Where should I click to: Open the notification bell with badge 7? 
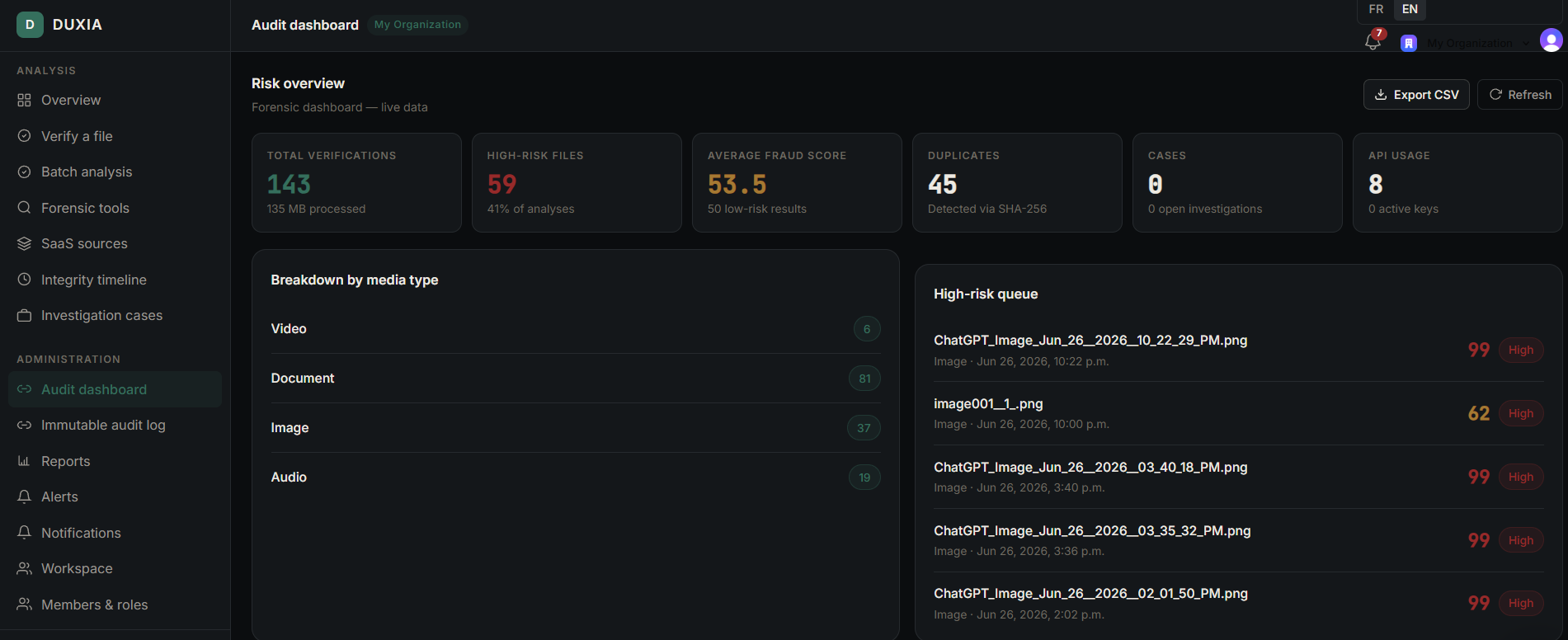click(1373, 41)
